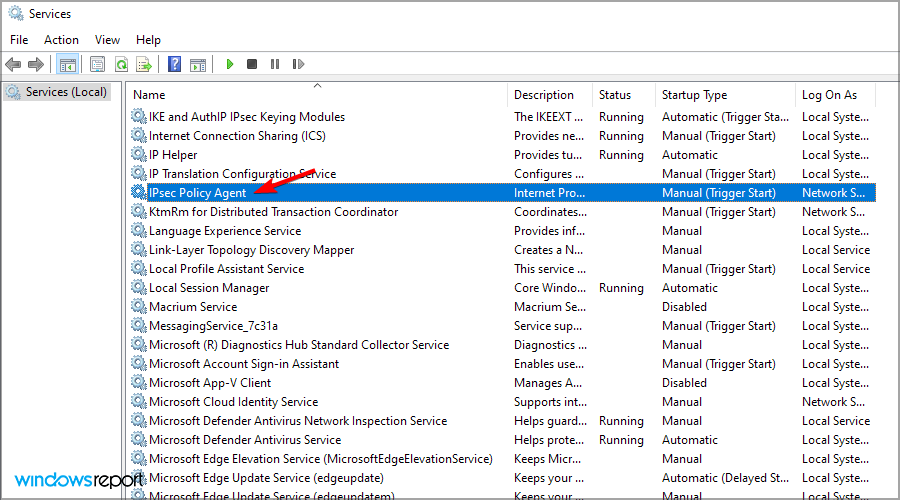Select Local Session Manager service name
The height and width of the screenshot is (500, 900).
click(x=209, y=288)
